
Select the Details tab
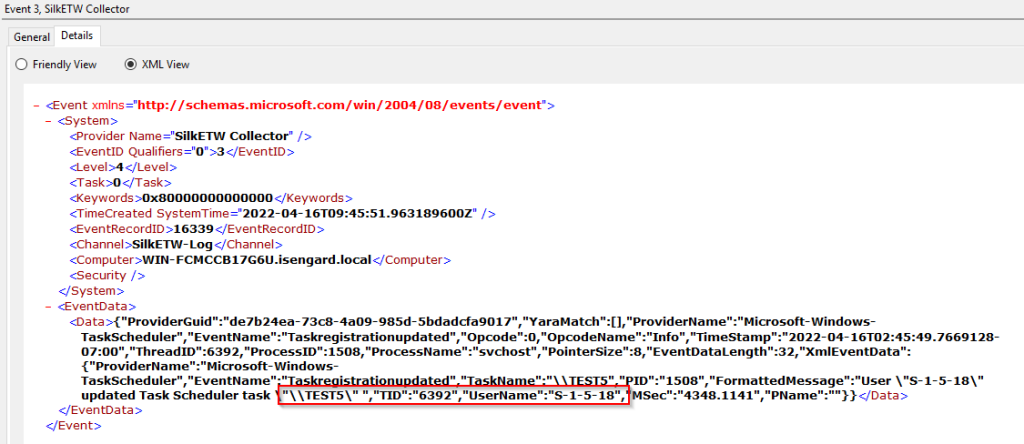(x=77, y=36)
